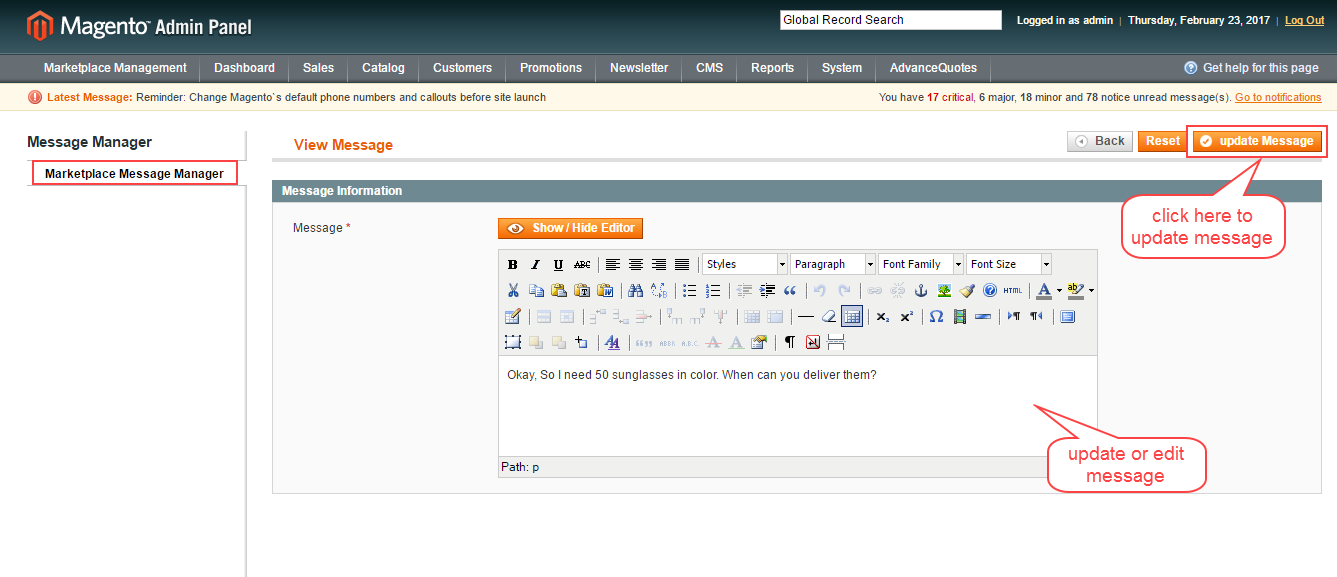The width and height of the screenshot is (1337, 577).
Task: Click the Reset button
Action: [x=1162, y=141]
